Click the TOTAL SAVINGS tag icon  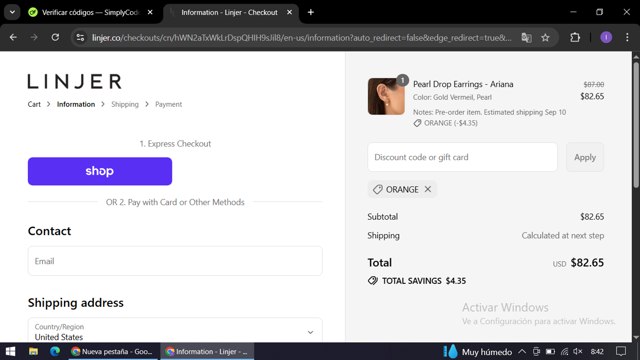(373, 280)
